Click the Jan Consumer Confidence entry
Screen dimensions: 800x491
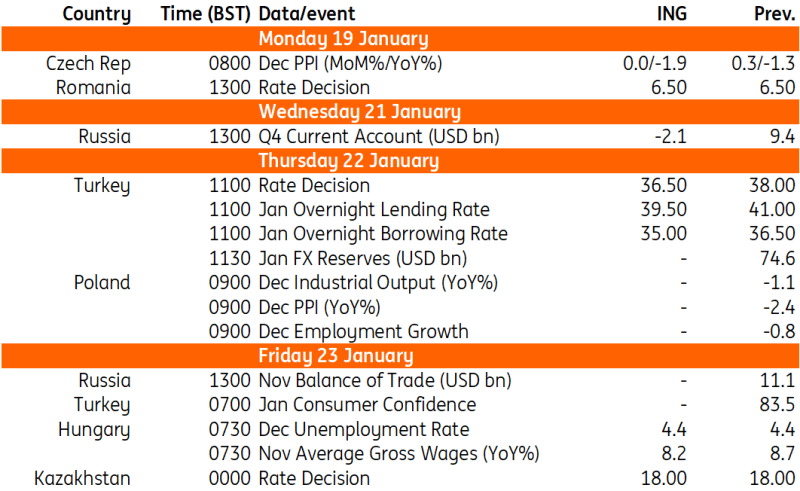(x=367, y=405)
